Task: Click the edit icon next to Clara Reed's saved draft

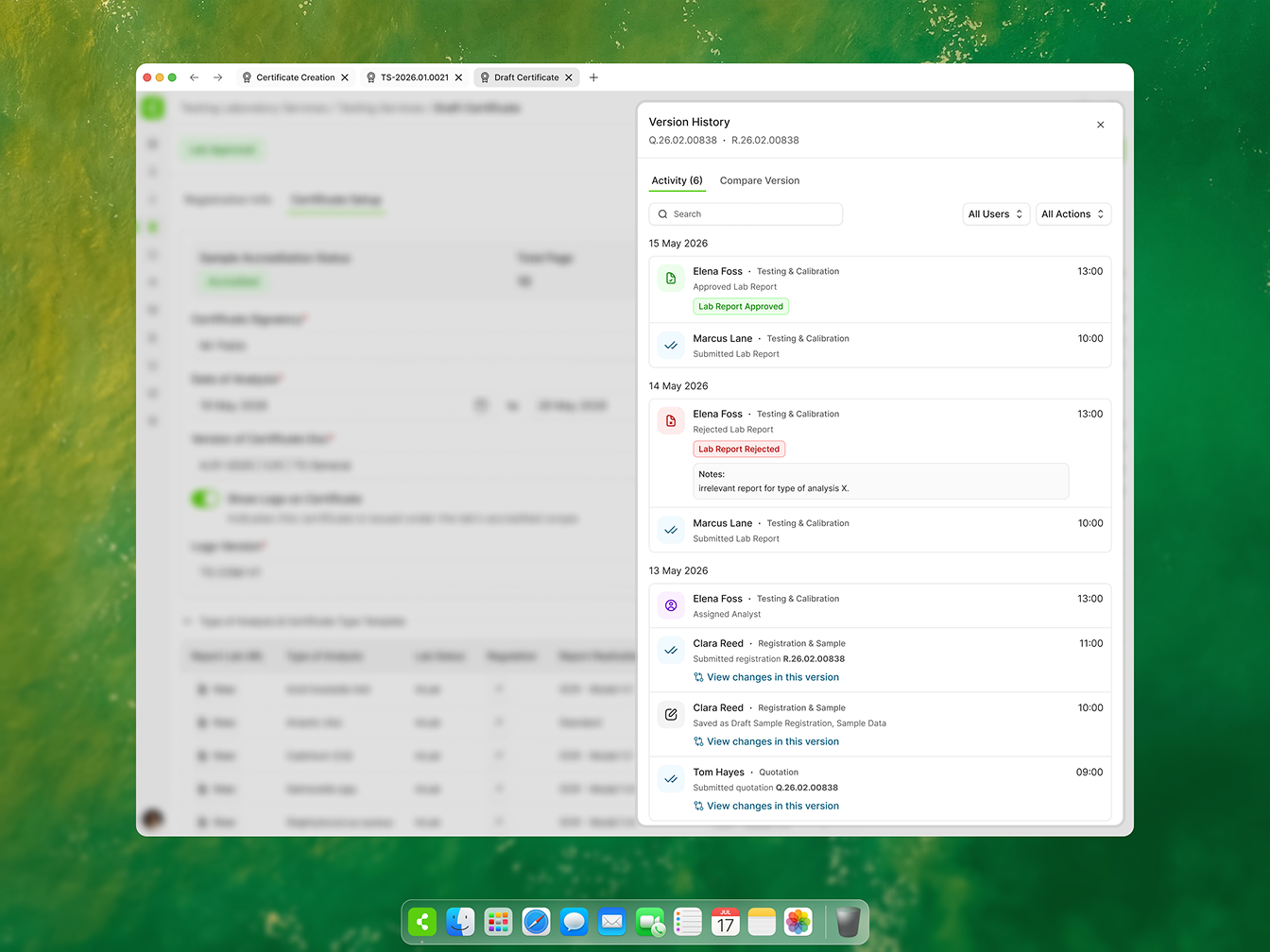Action: 671,715
